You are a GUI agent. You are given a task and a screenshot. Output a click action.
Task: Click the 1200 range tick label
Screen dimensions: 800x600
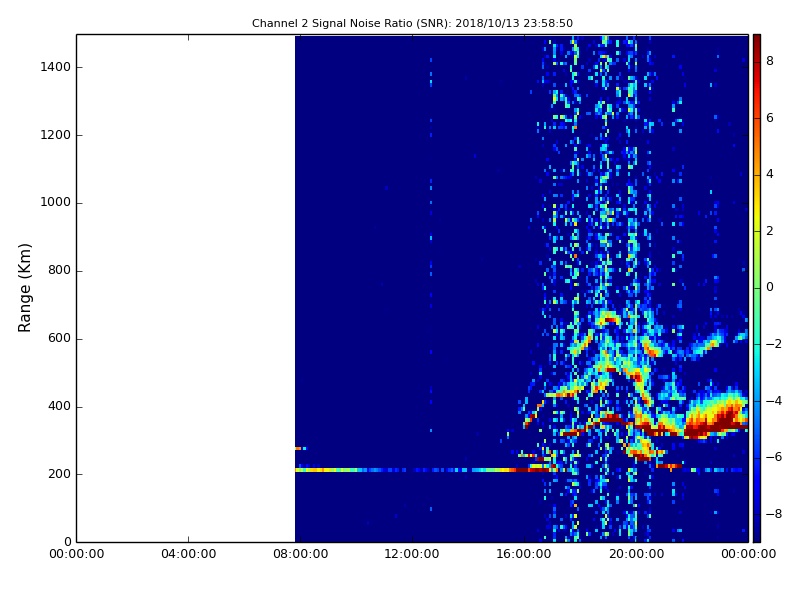(x=56, y=135)
